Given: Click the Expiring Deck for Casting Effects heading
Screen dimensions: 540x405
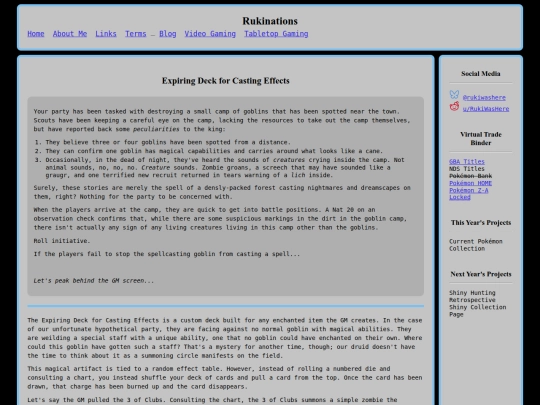Looking at the screenshot, I should (x=226, y=81).
